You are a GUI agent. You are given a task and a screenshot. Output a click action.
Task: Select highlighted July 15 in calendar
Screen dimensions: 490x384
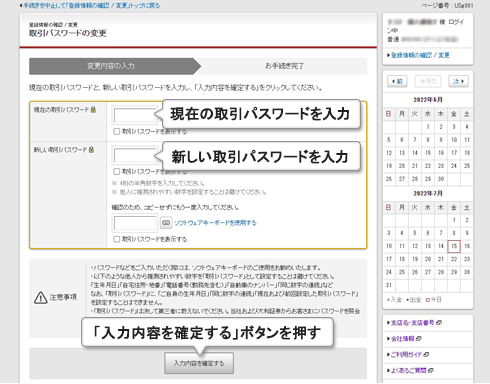[x=454, y=246]
